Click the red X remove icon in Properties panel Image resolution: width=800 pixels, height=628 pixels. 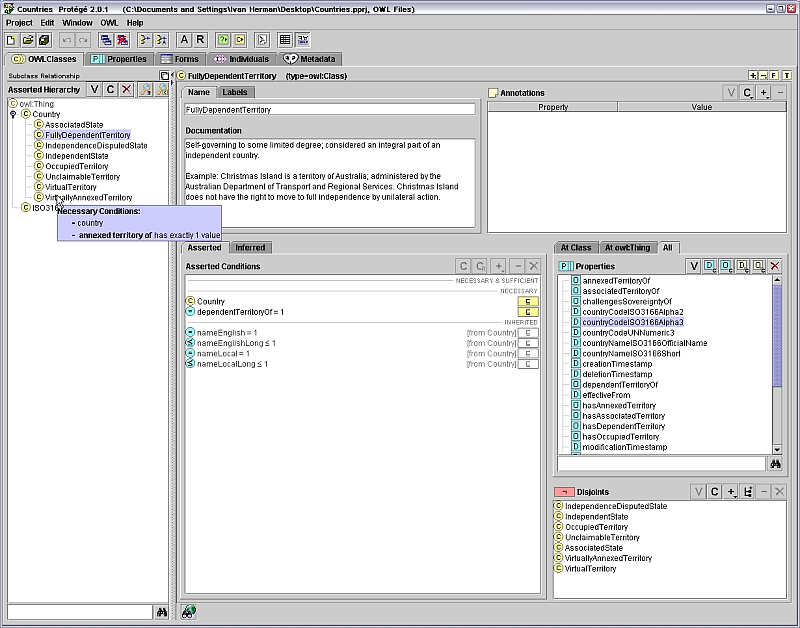(x=774, y=266)
